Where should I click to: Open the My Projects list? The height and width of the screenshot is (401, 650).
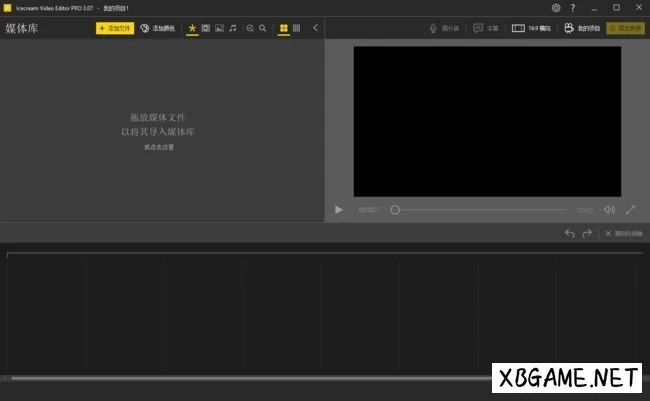[582, 28]
